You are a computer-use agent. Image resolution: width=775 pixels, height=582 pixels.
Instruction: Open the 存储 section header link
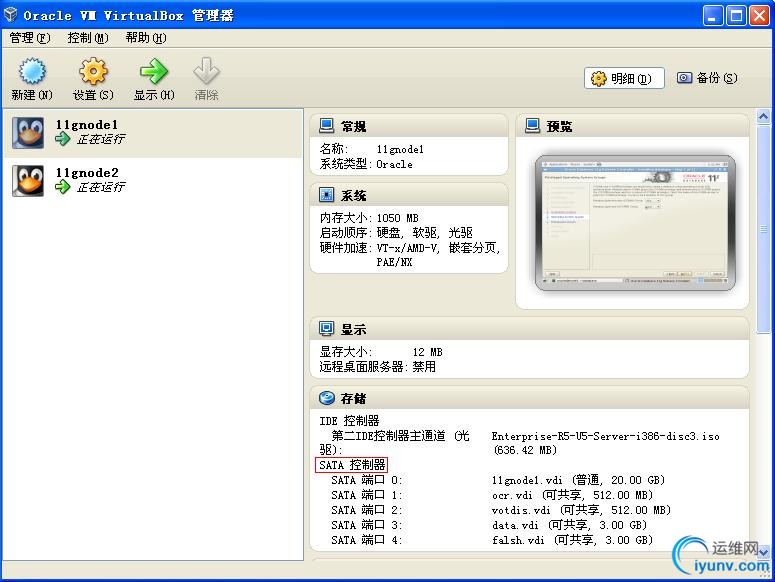click(x=353, y=399)
